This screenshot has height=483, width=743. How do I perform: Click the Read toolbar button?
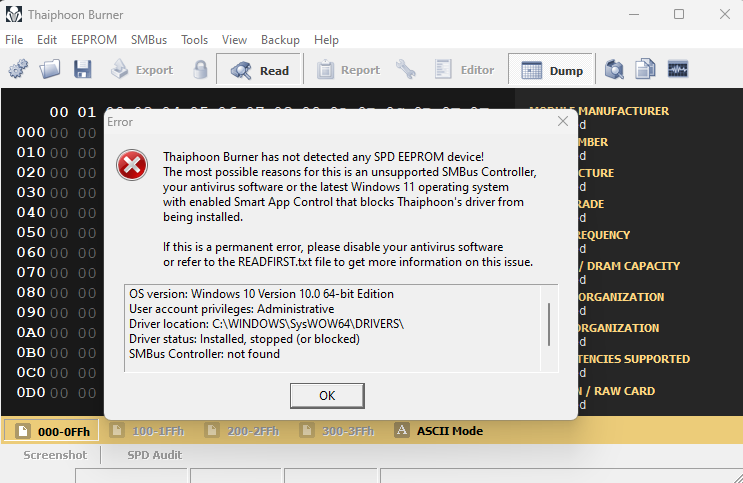pyautogui.click(x=259, y=70)
